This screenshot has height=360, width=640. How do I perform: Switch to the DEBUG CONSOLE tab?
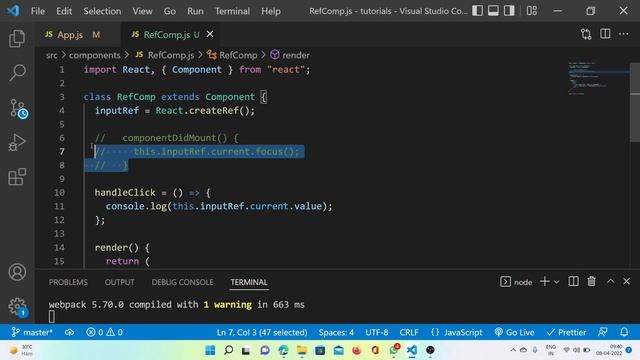pyautogui.click(x=182, y=282)
